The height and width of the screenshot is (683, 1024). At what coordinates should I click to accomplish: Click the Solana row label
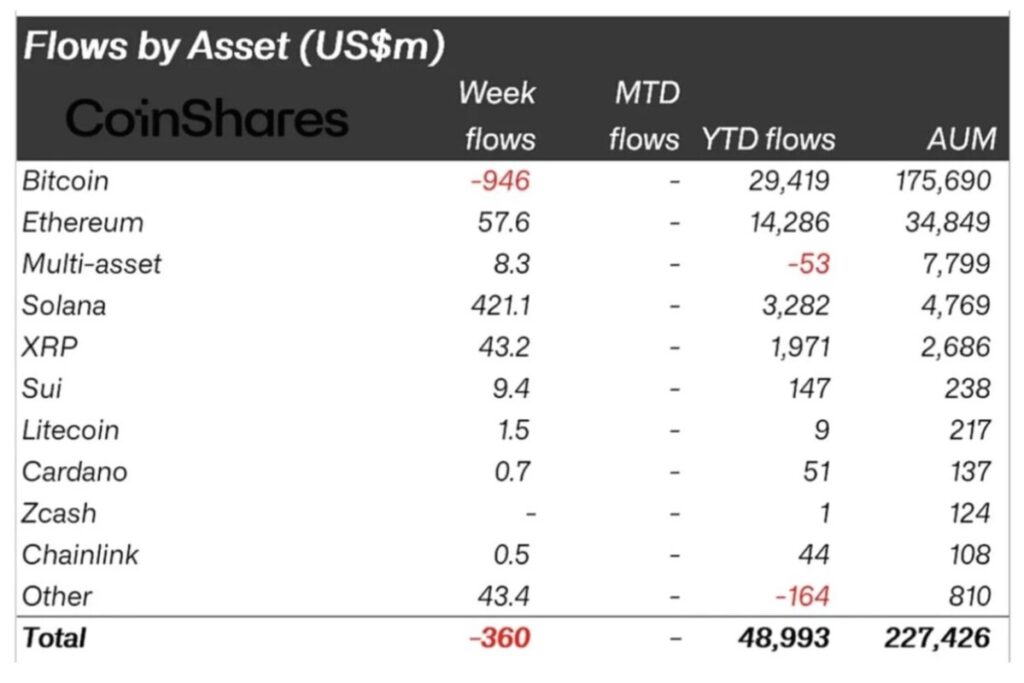click(x=63, y=305)
